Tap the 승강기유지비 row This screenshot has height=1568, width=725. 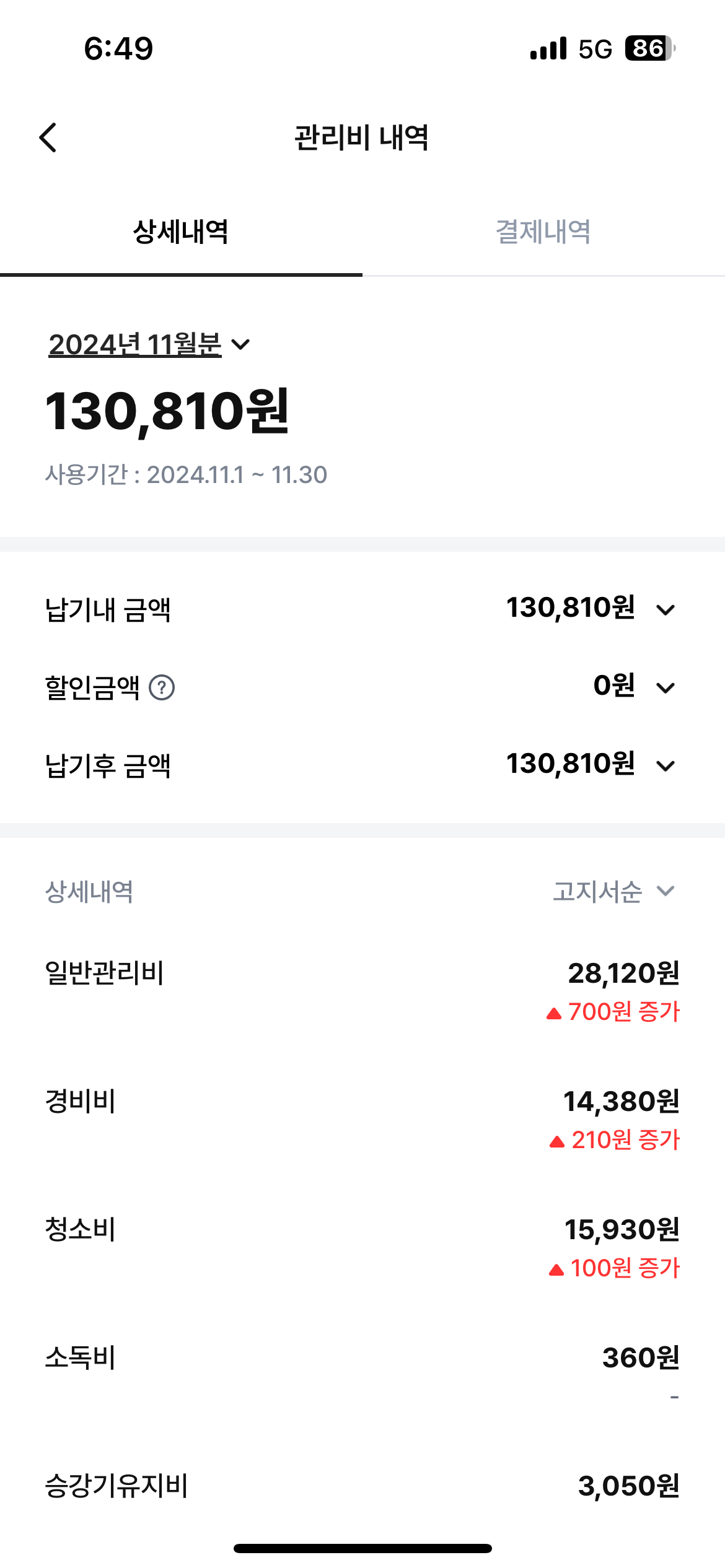(362, 1485)
